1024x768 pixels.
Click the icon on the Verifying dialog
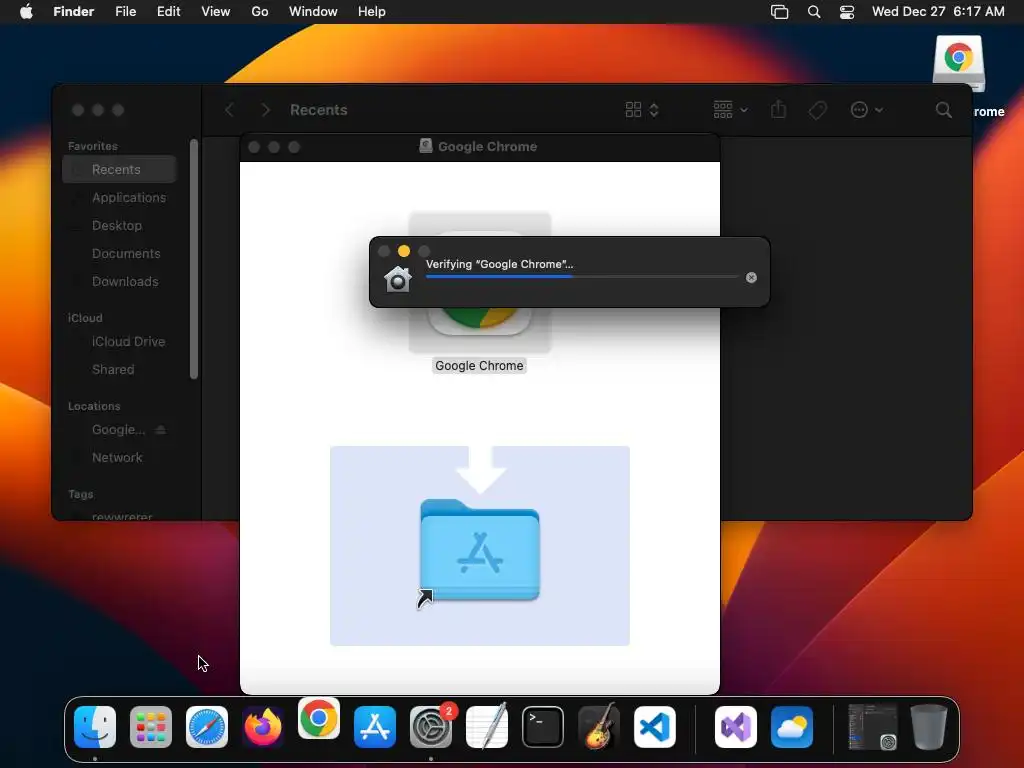[x=398, y=279]
